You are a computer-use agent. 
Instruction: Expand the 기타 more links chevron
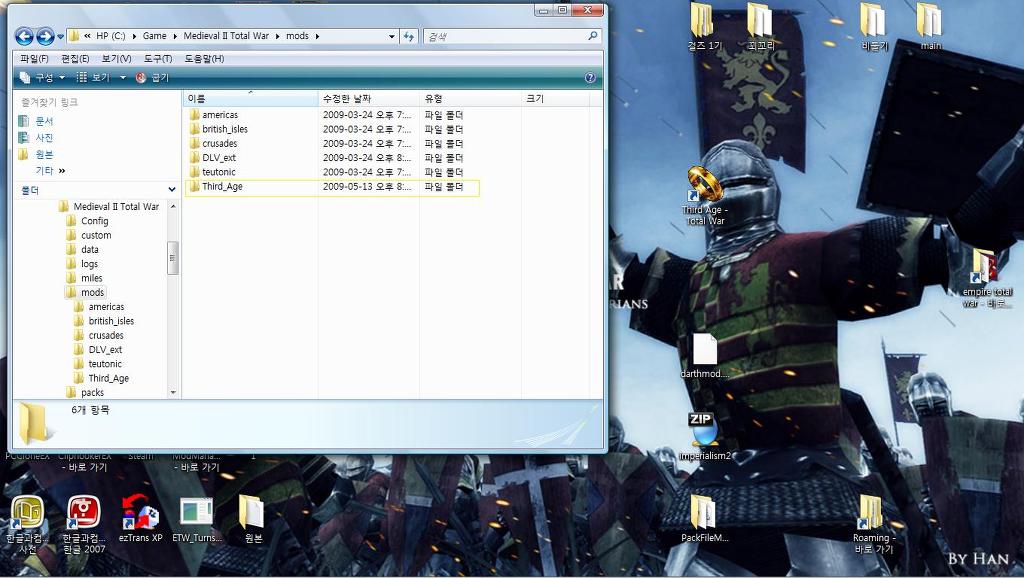[62, 171]
